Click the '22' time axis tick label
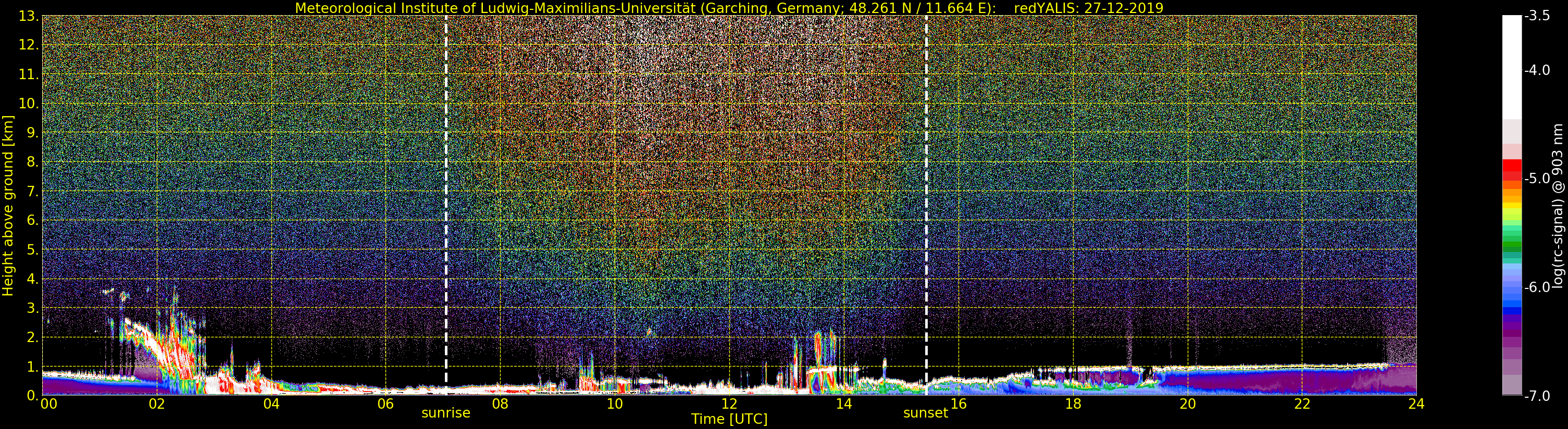 coord(1302,404)
